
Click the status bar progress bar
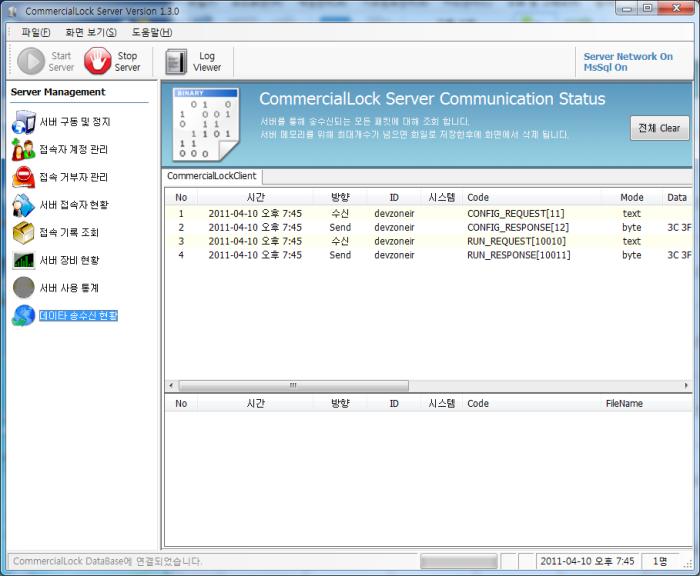pos(458,561)
